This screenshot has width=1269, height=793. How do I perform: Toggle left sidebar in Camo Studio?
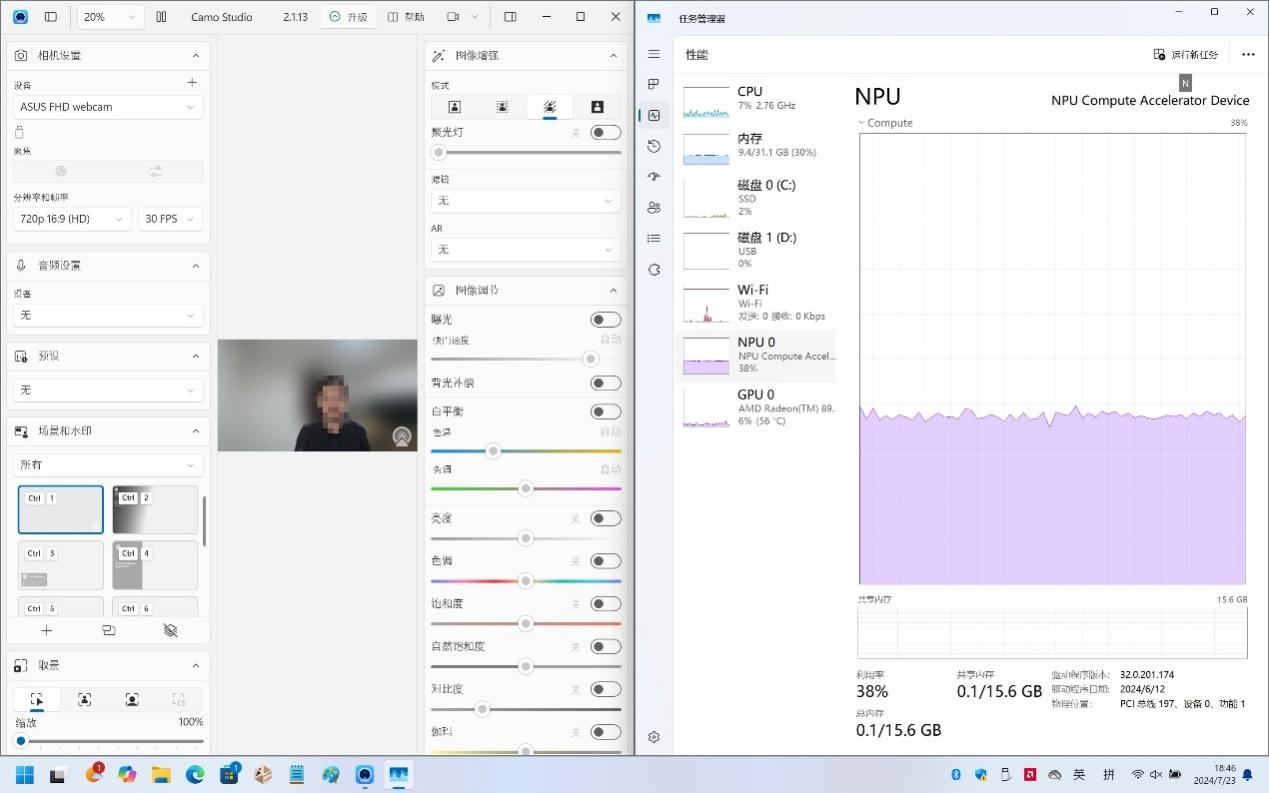51,17
